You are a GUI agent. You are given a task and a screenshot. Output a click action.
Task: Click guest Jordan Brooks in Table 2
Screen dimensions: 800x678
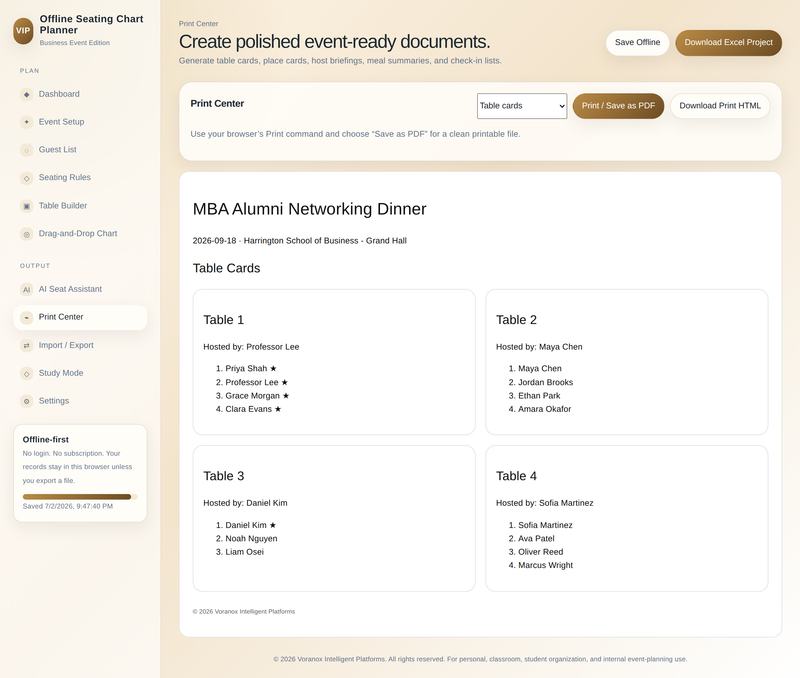tap(545, 382)
